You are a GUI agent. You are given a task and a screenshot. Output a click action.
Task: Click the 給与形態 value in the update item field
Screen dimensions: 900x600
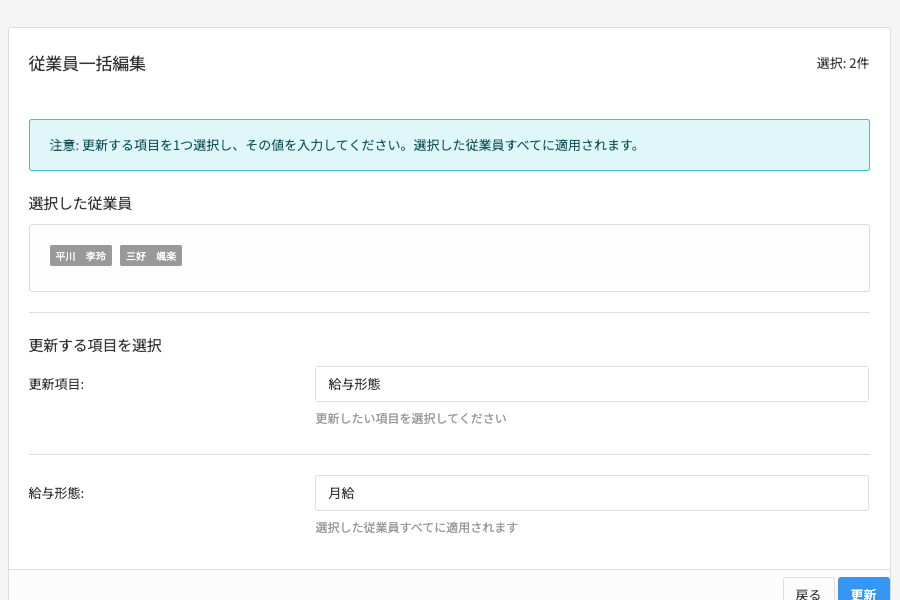coord(354,384)
